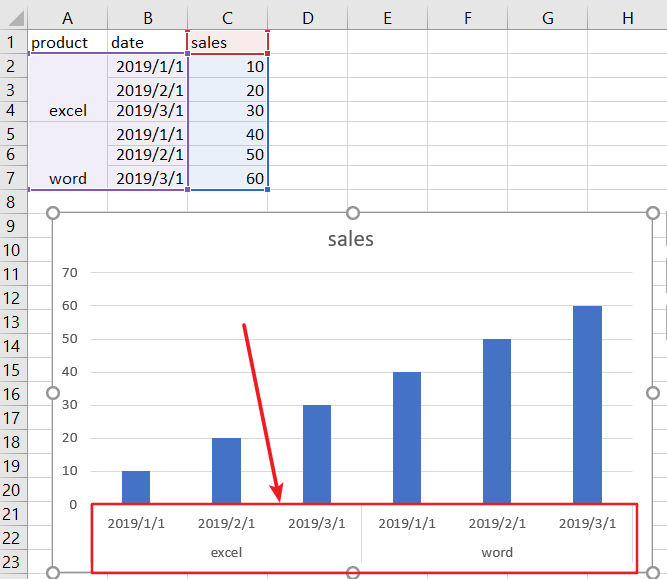667x579 pixels.
Task: Select cell B3 with 2019/2/1
Action: [x=147, y=90]
